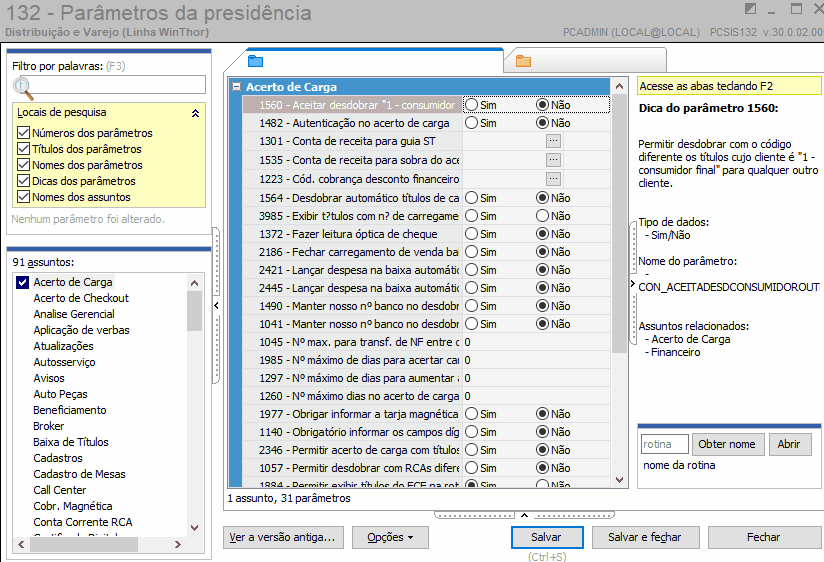Open the blue folder tab

point(255,61)
